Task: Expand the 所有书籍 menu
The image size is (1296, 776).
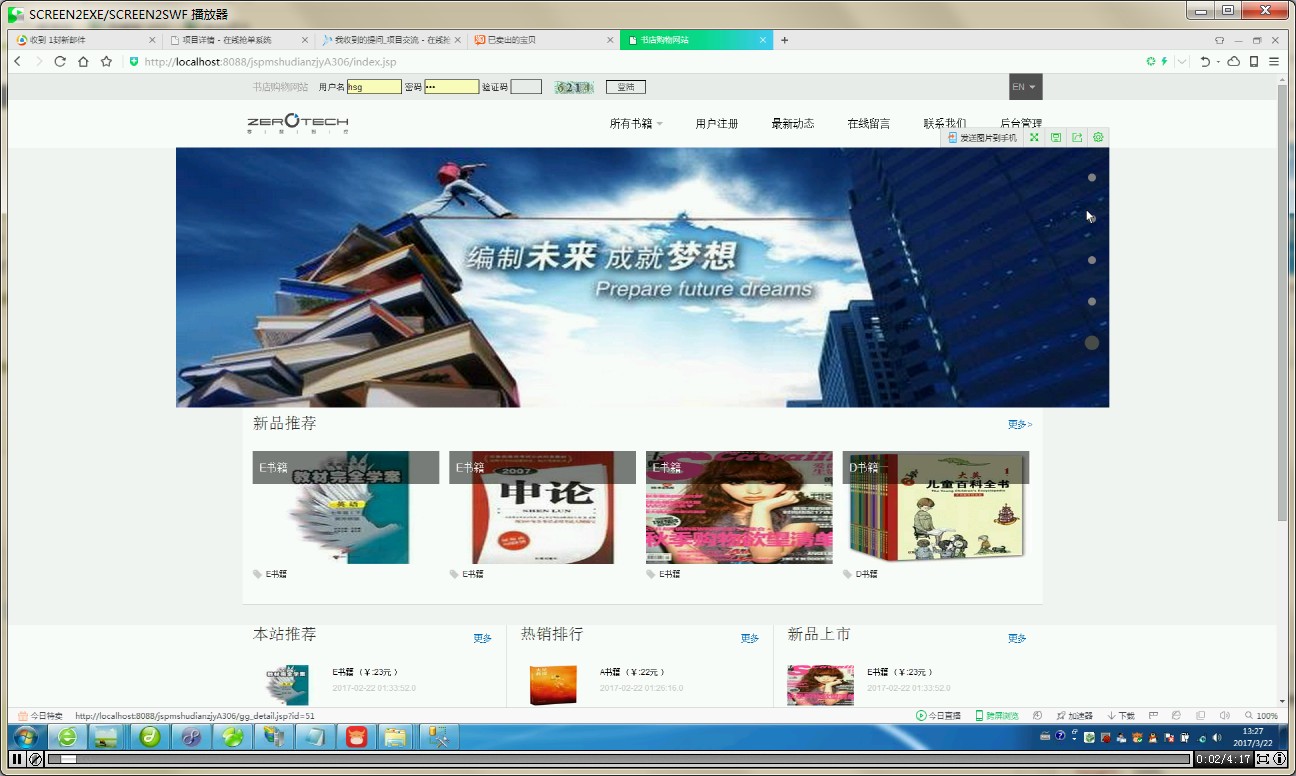Action: (x=636, y=124)
